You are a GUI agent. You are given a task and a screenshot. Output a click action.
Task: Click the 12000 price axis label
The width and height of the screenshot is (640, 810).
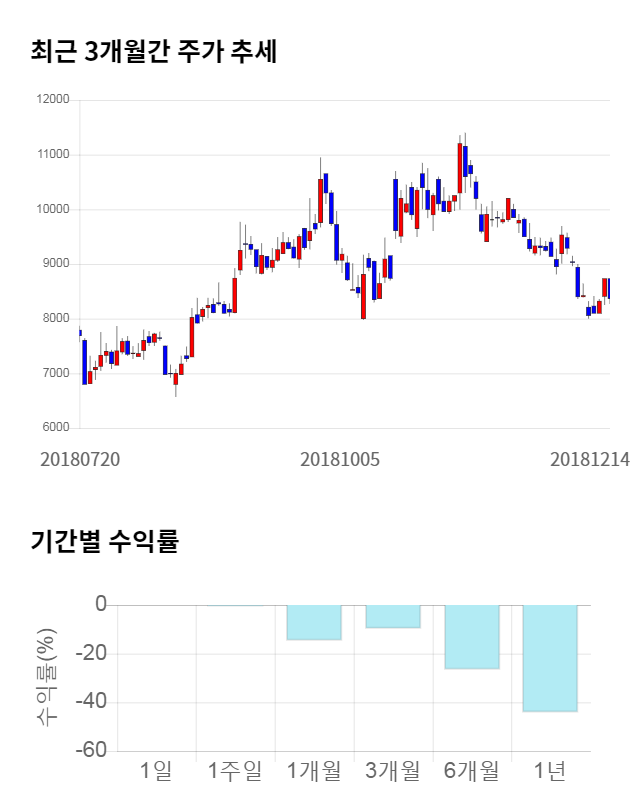click(x=51, y=100)
